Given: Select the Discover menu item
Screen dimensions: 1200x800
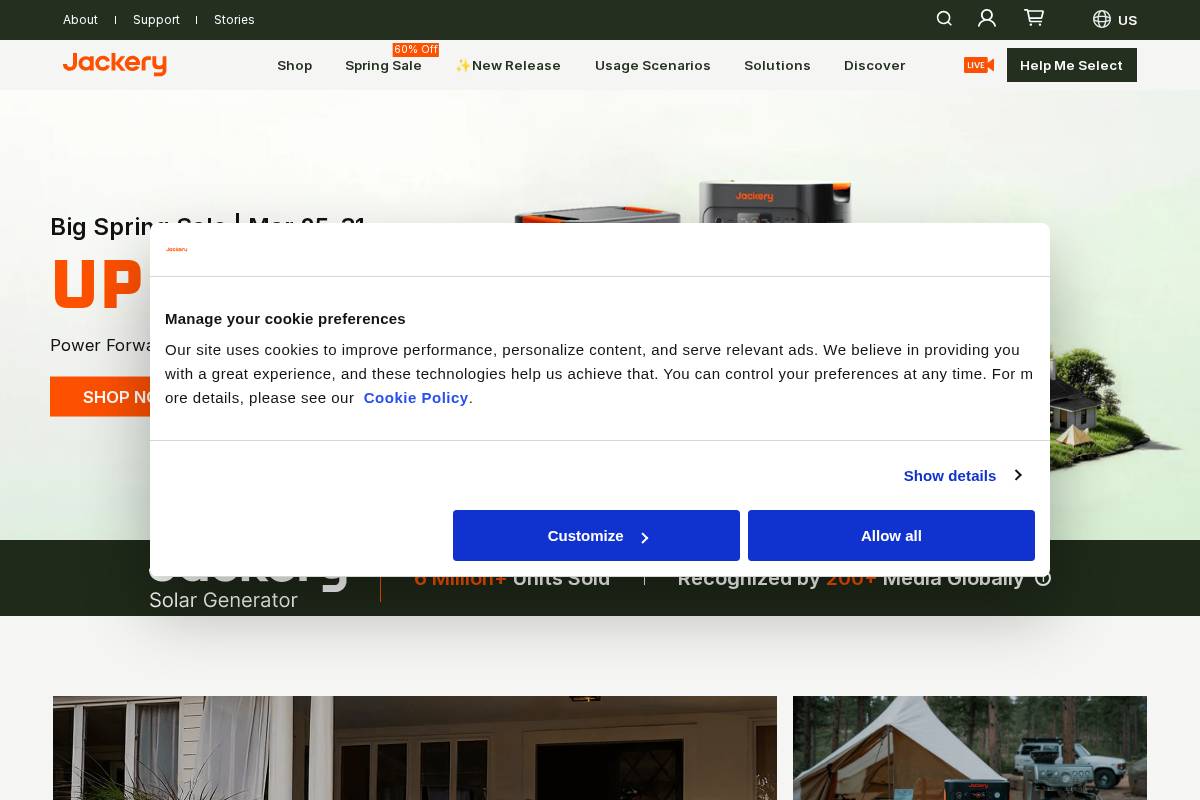Looking at the screenshot, I should click(874, 65).
